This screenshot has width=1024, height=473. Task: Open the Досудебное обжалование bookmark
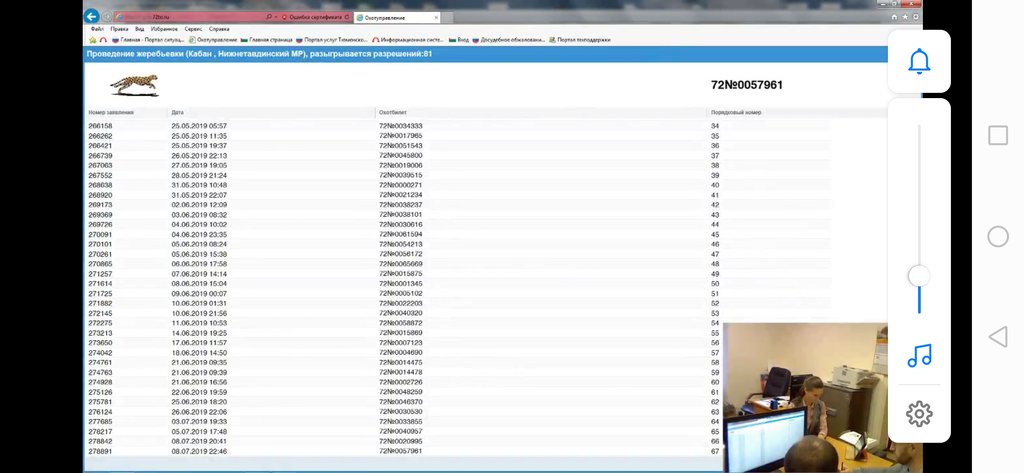click(x=512, y=40)
